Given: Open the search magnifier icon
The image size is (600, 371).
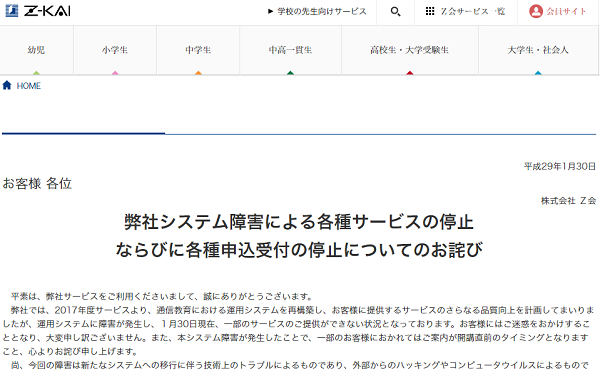Looking at the screenshot, I should (395, 11).
